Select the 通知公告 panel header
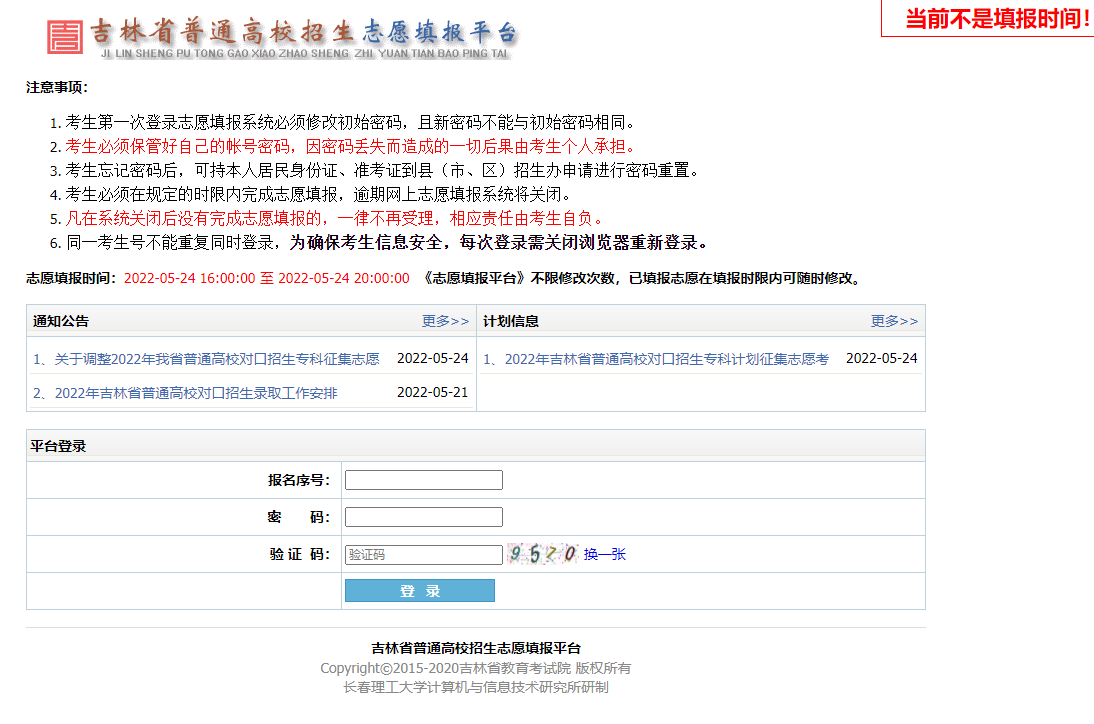This screenshot has width=1094, height=724. [61, 321]
